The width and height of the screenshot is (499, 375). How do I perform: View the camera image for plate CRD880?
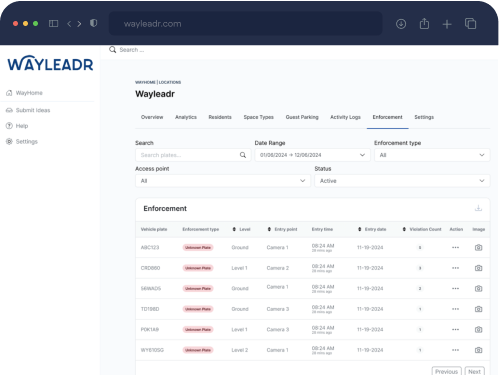[478, 268]
